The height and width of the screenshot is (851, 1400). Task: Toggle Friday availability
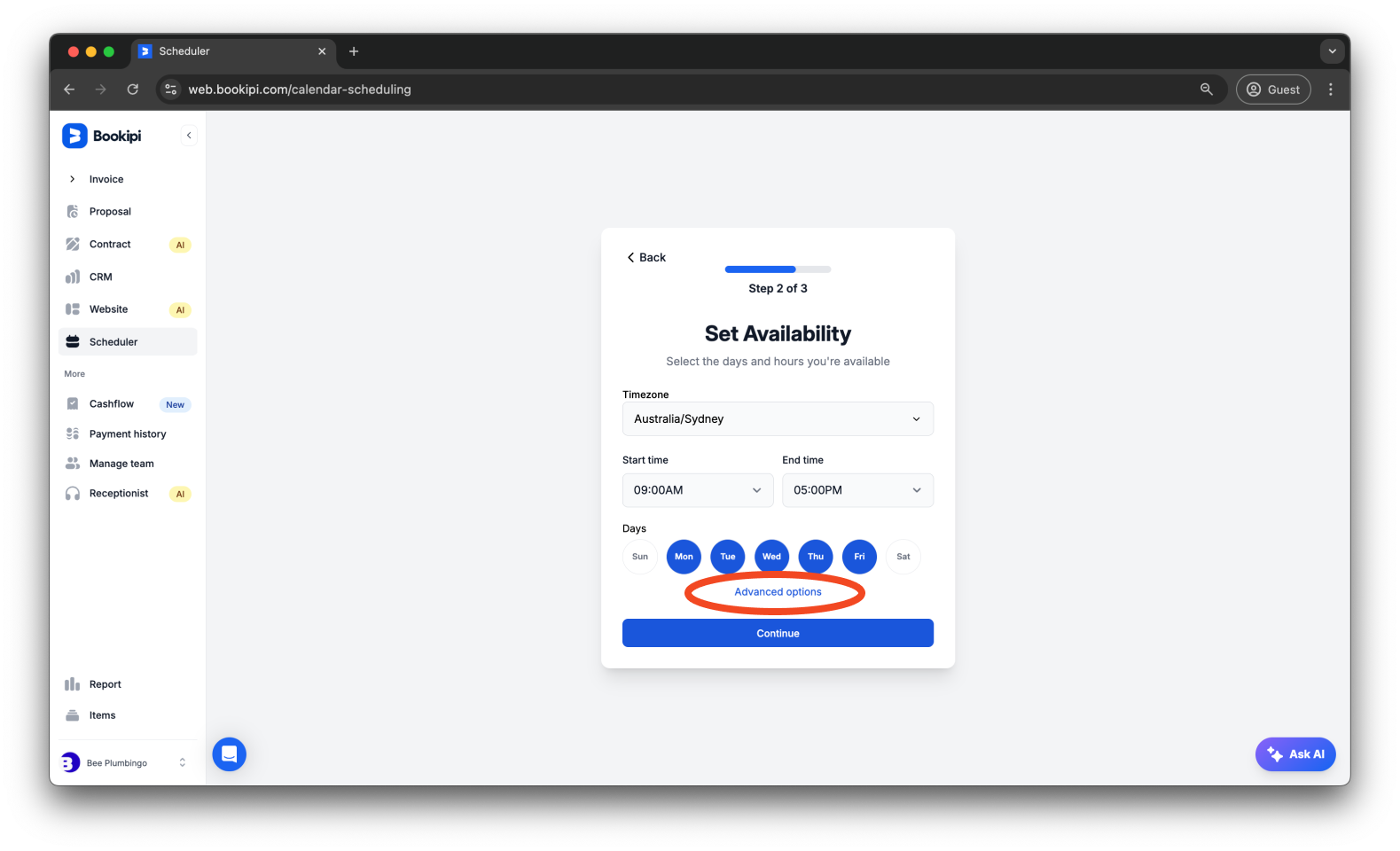click(x=859, y=557)
